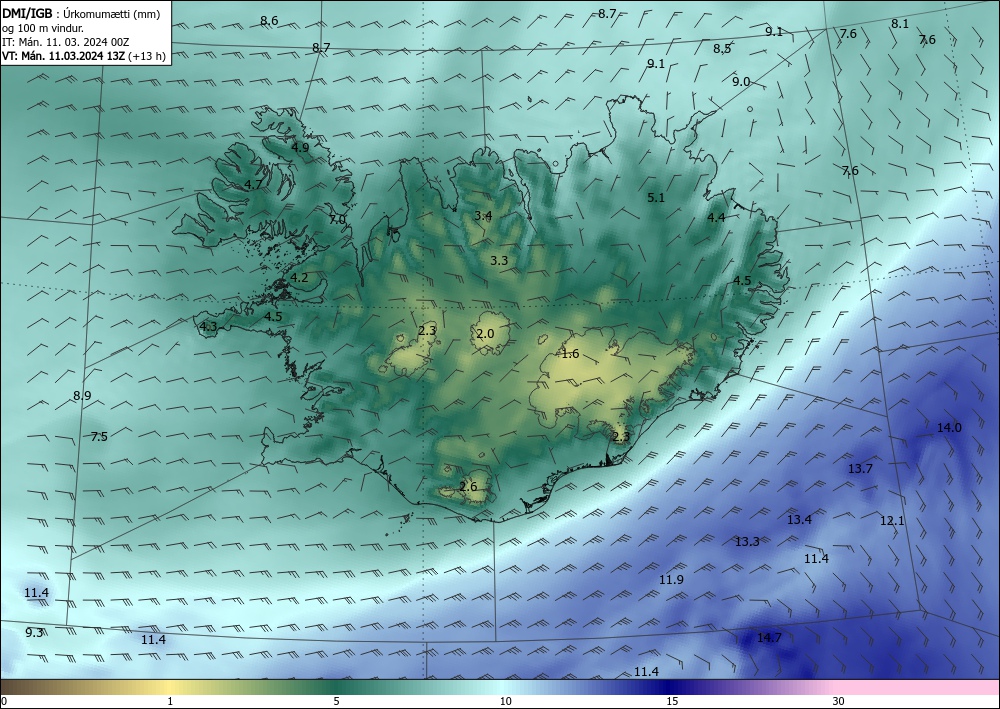
Task: Select the 8.1 value label
Action: point(900,24)
